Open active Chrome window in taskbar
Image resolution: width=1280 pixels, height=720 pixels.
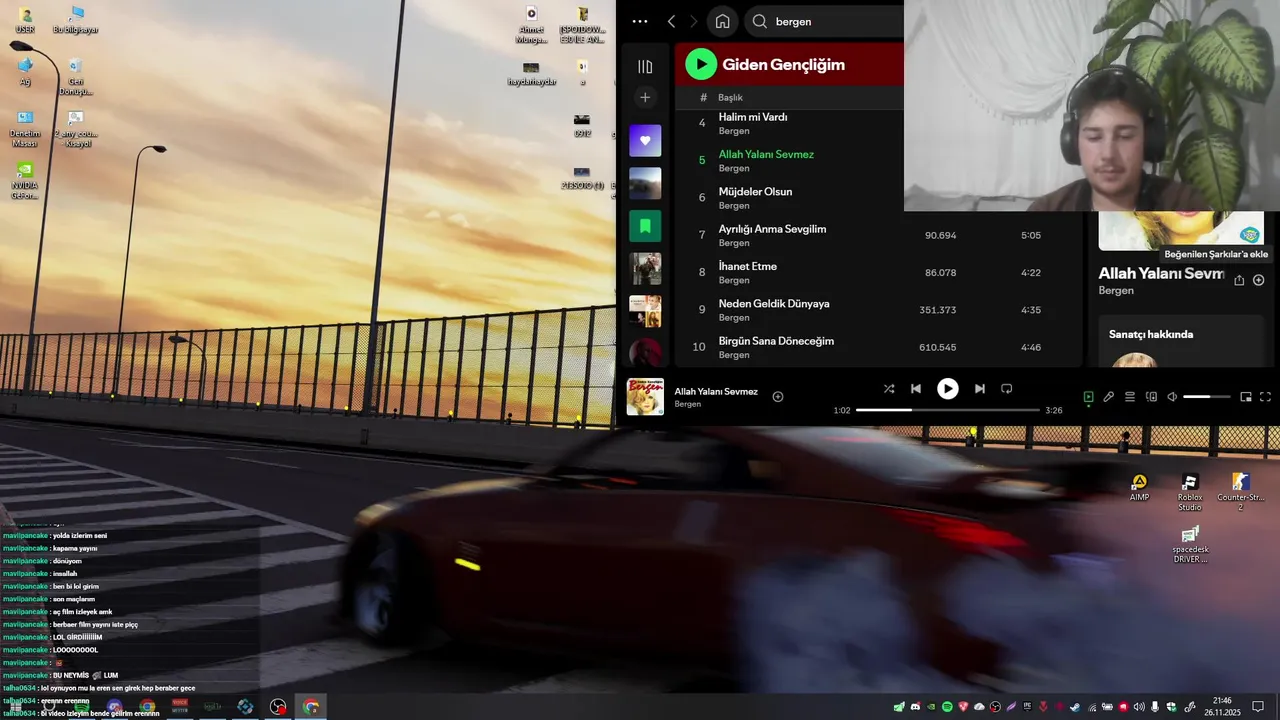311,707
